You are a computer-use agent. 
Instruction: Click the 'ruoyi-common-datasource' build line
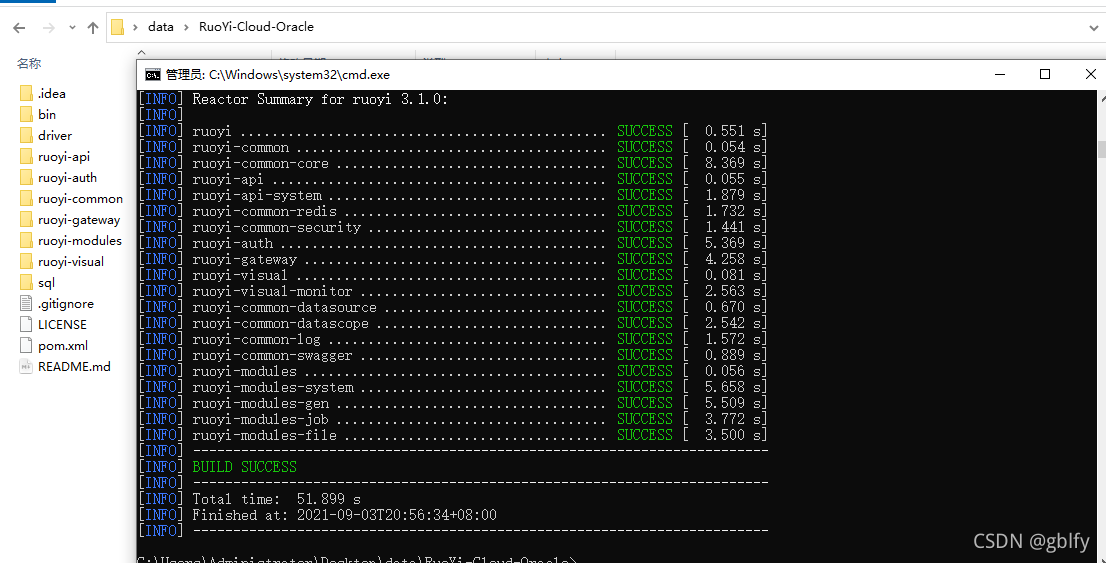tap(453, 307)
